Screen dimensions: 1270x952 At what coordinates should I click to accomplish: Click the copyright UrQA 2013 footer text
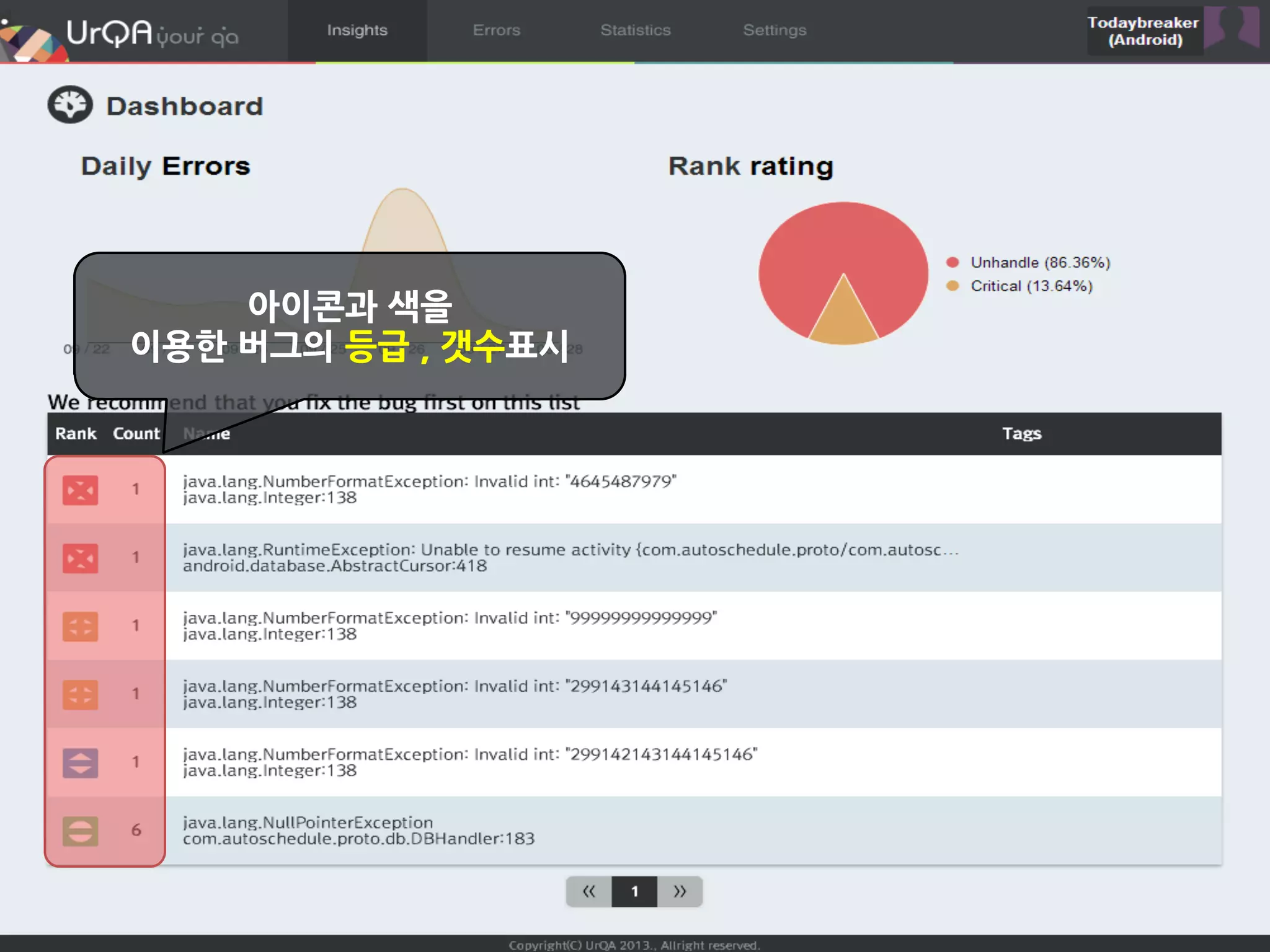634,945
